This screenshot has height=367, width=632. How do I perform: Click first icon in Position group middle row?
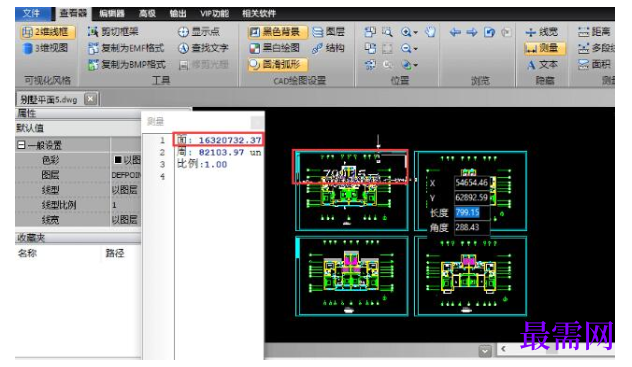(x=370, y=48)
